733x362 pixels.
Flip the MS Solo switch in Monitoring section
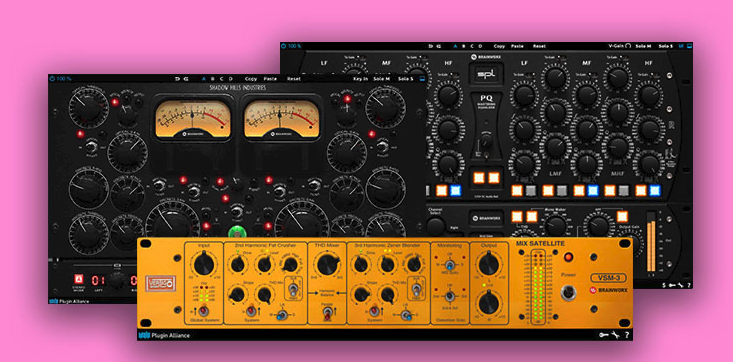click(449, 265)
